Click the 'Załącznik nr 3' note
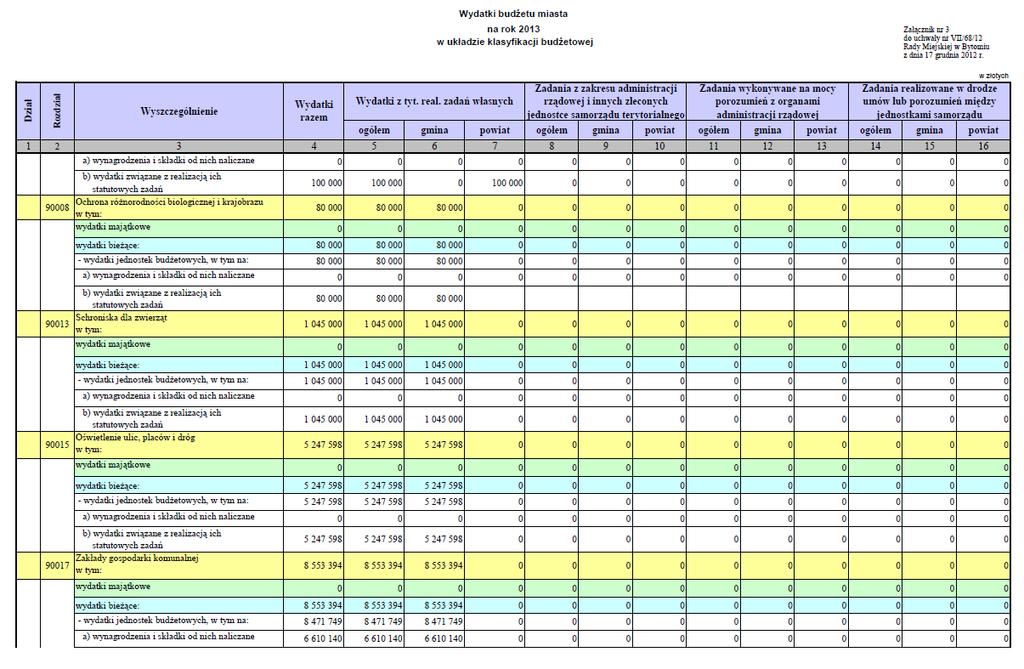The image size is (1024, 669). 926,29
